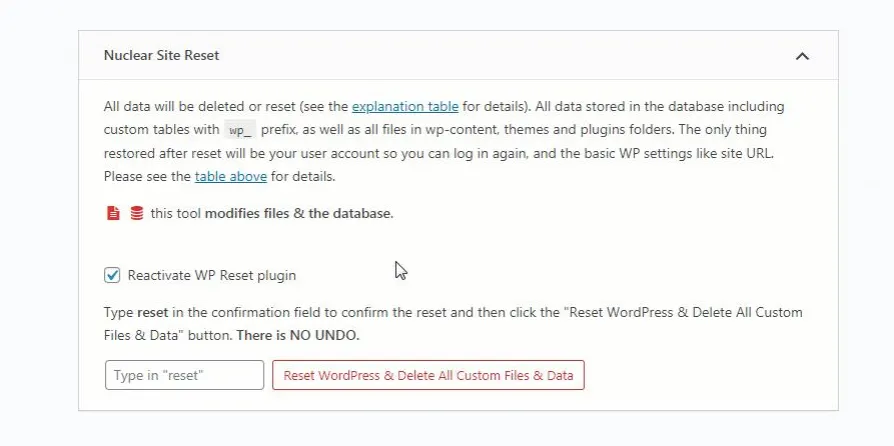Follow the table above link
Viewport: 894px width, 446px height.
click(231, 177)
